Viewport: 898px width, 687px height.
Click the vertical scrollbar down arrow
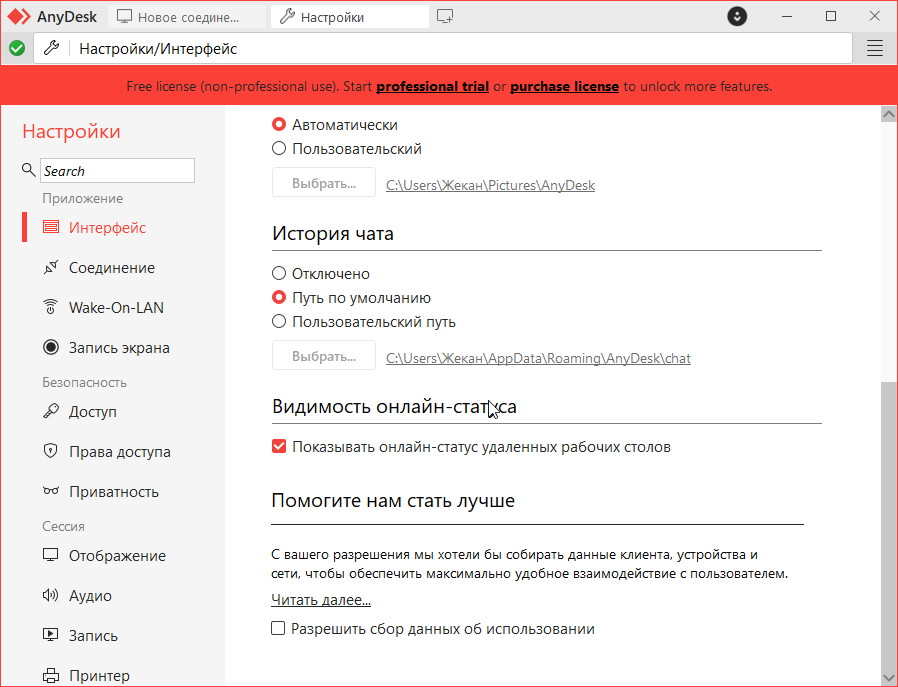(887, 677)
